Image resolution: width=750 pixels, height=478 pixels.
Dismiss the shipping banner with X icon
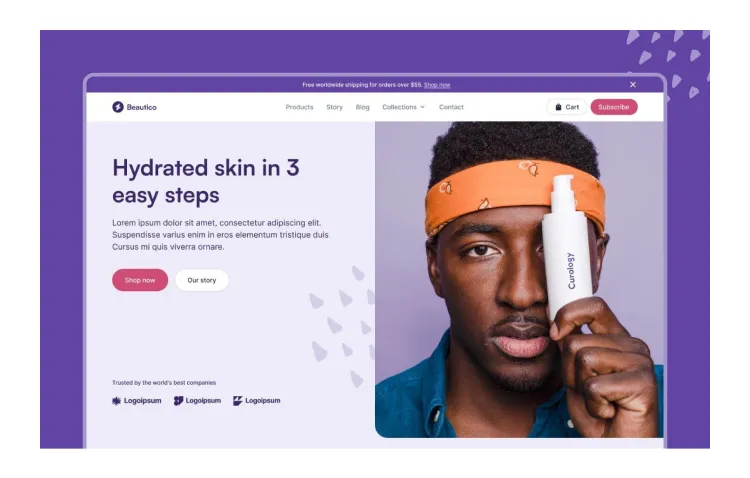[x=633, y=85]
